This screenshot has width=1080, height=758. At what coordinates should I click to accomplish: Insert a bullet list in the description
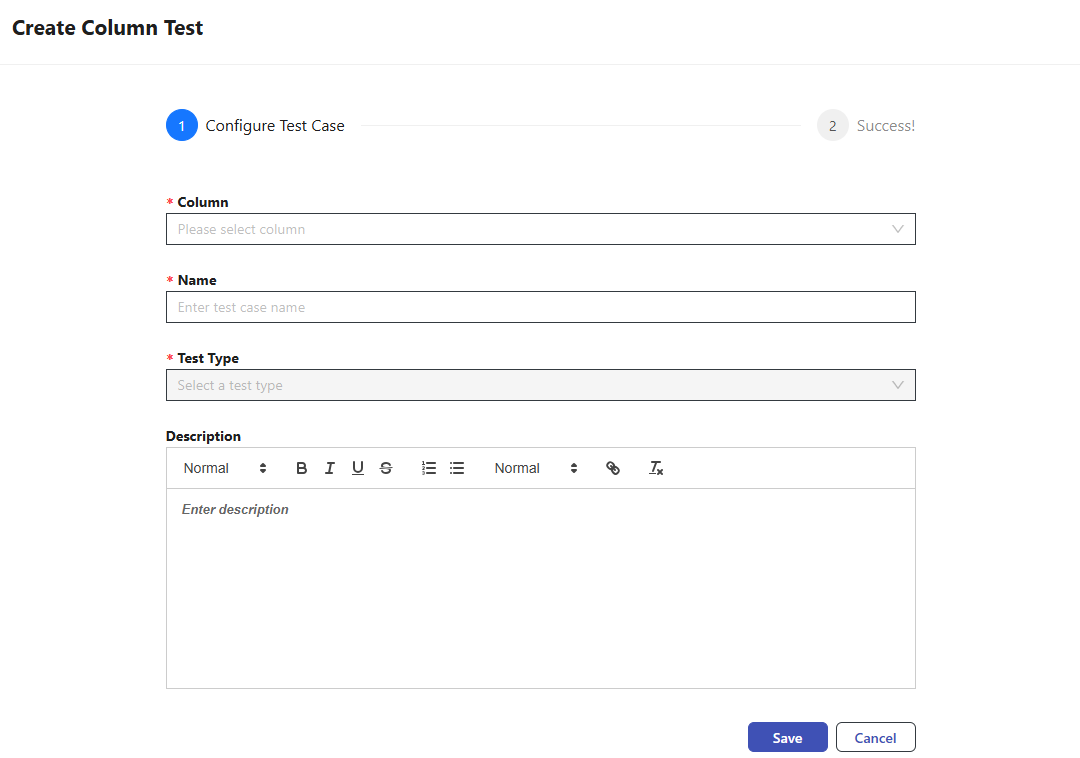[457, 467]
